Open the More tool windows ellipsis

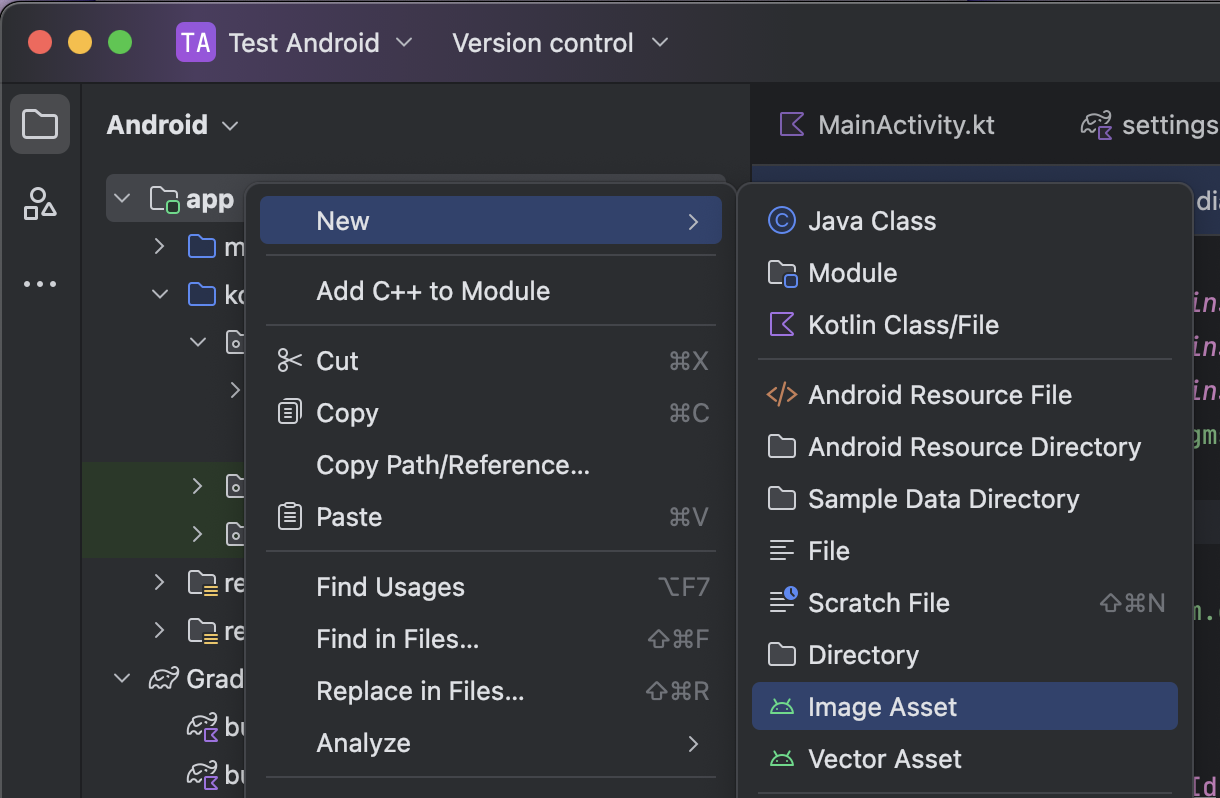click(40, 284)
